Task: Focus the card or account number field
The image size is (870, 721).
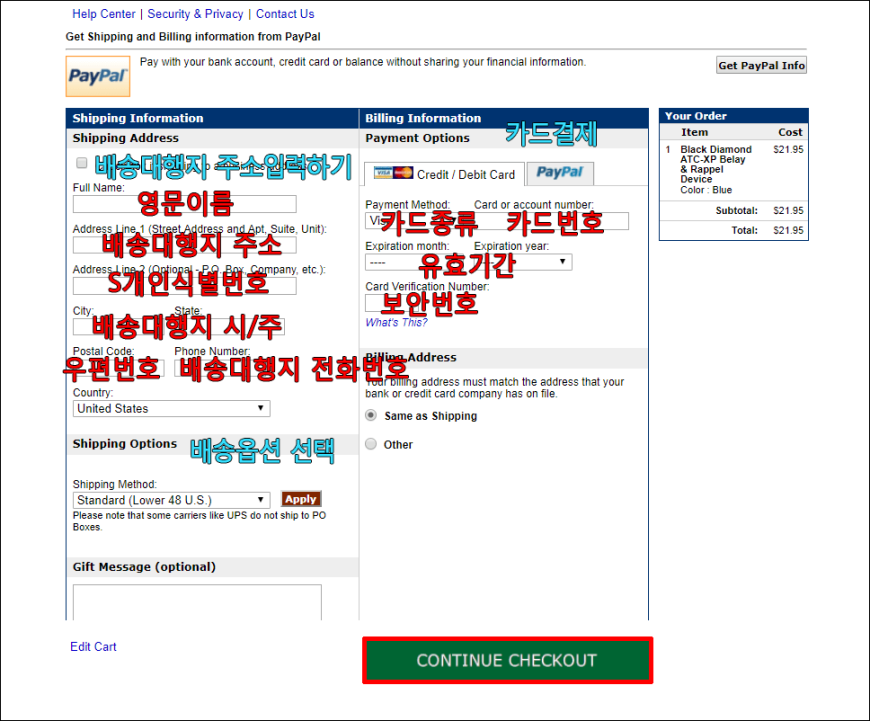Action: click(551, 221)
